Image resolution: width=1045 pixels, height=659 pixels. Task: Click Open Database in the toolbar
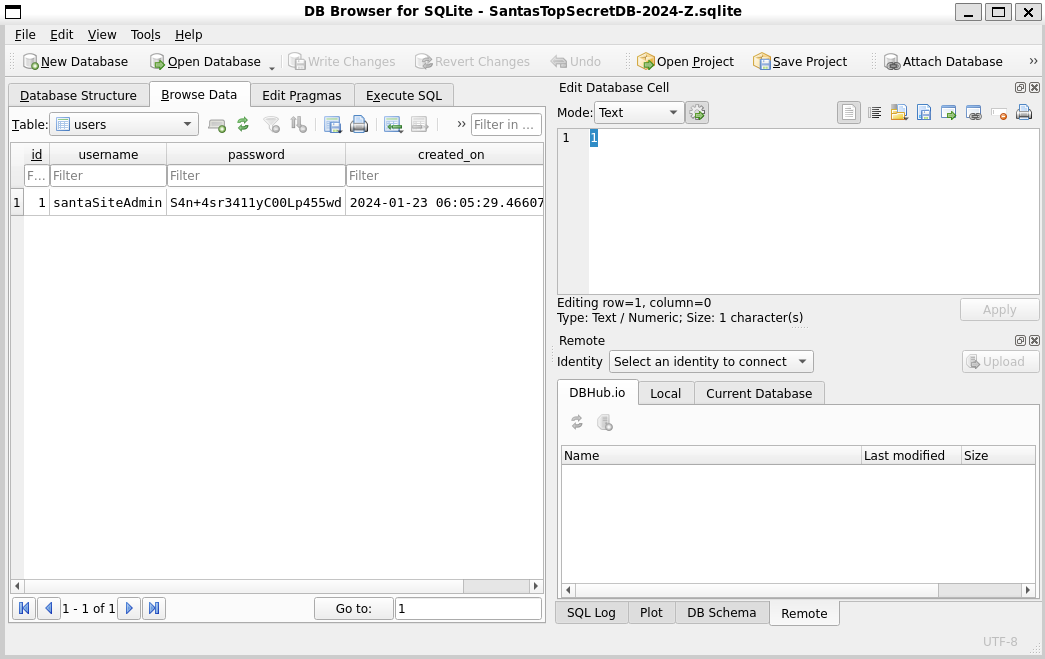pos(205,61)
